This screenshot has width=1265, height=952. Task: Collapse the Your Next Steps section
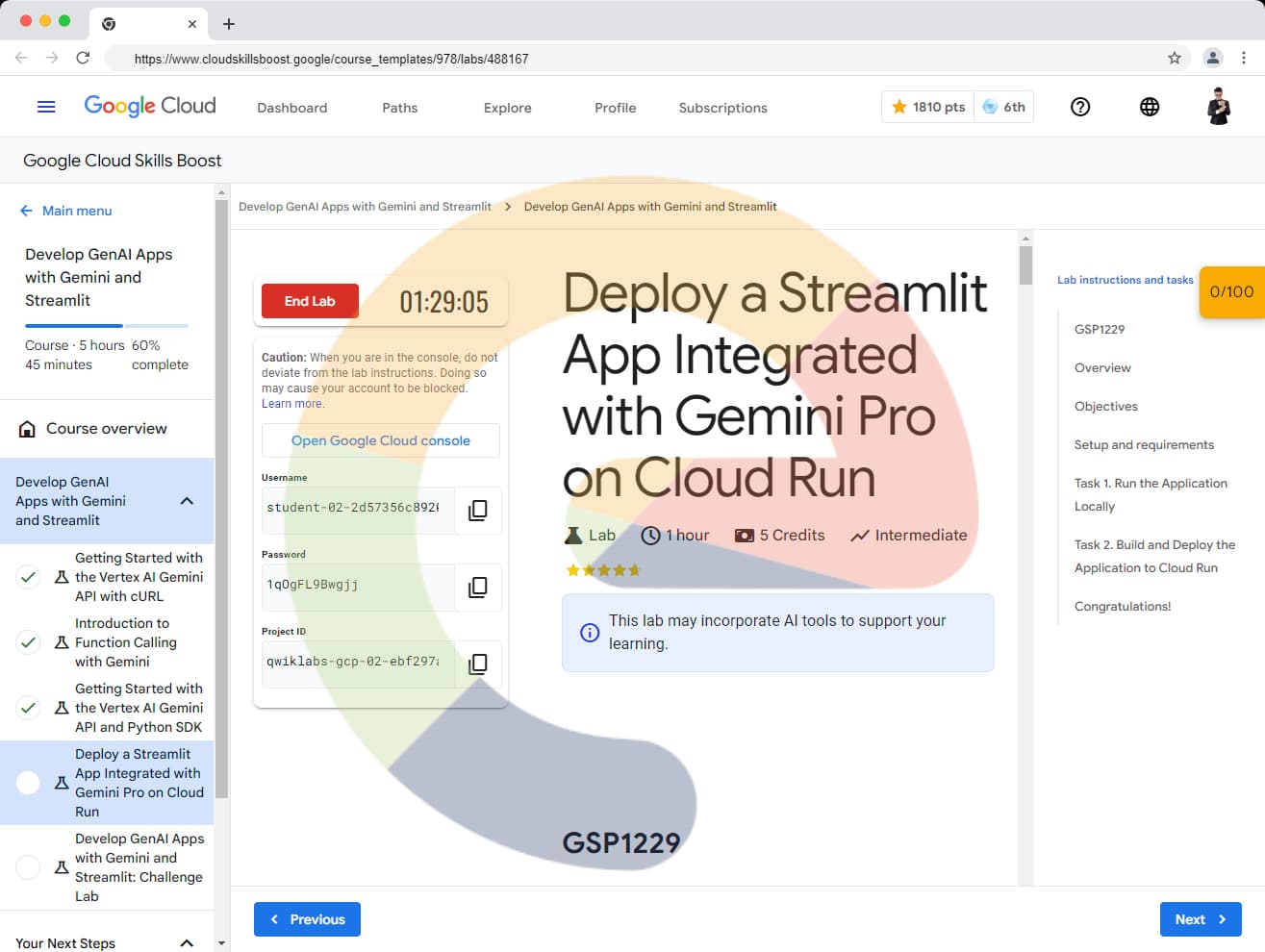pos(187,943)
